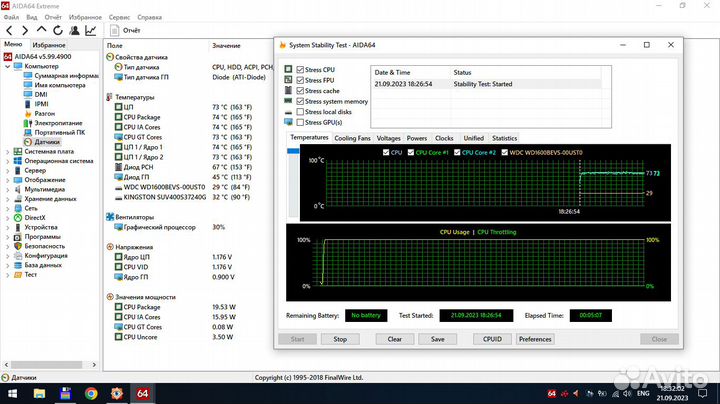This screenshot has width=720, height=404.
Task: Uncheck the Stress cache checkbox
Action: click(x=300, y=90)
